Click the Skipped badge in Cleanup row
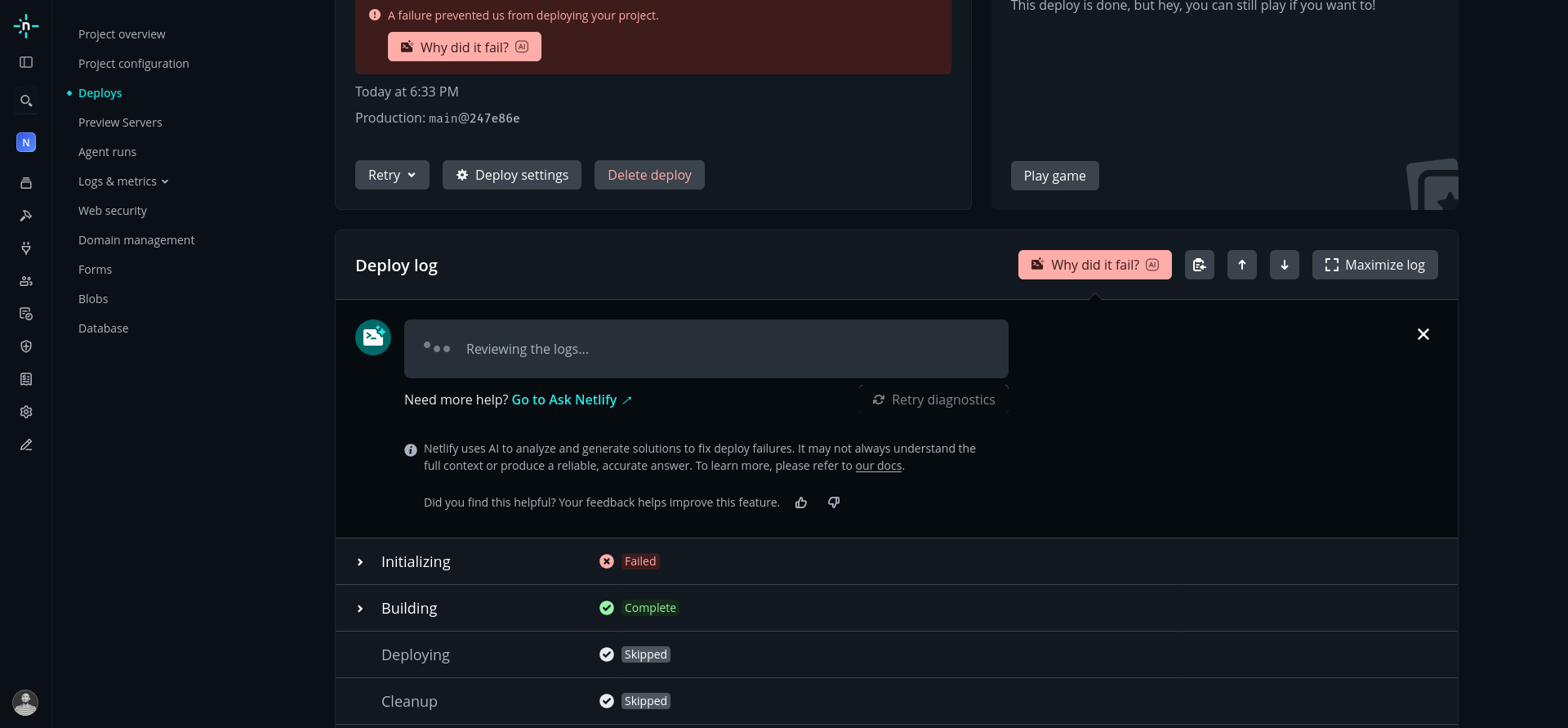The height and width of the screenshot is (728, 1568). (x=646, y=701)
